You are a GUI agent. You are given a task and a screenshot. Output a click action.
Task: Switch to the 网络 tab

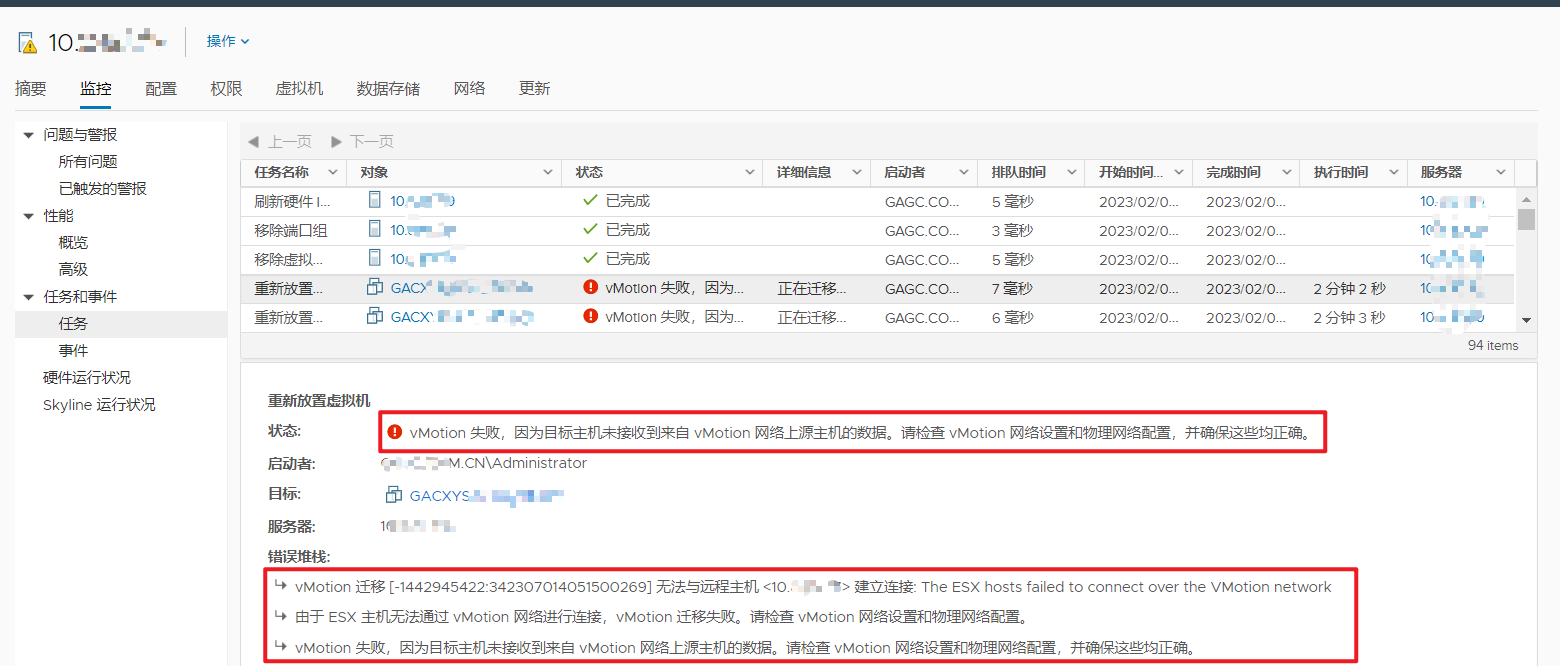469,88
